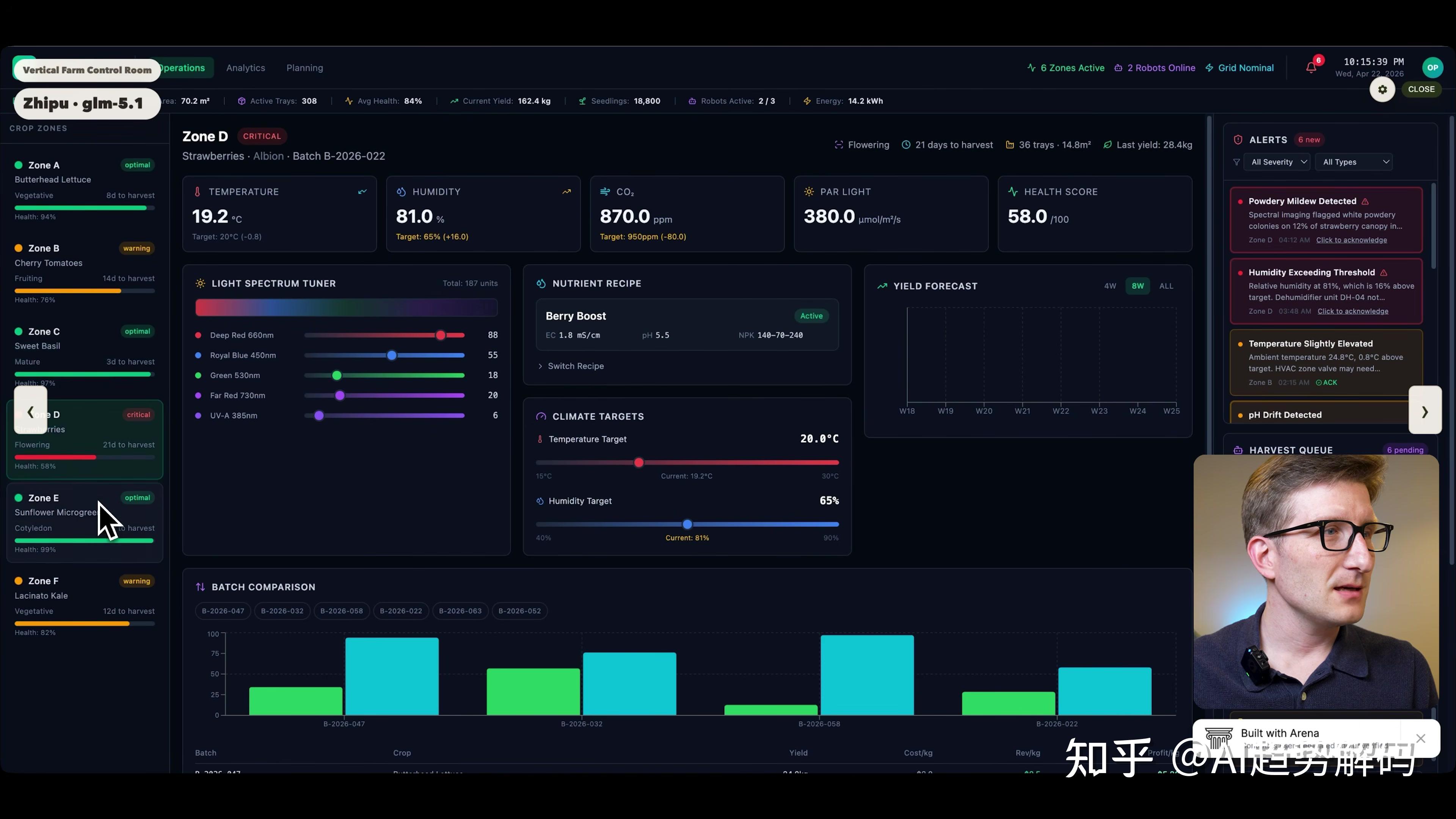1456x819 pixels.
Task: Click the Flowering stage icon in header
Action: 839,145
